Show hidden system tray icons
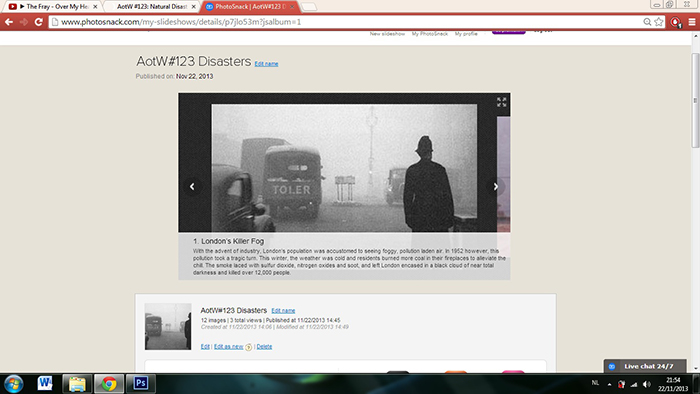The height and width of the screenshot is (394, 700). 609,384
